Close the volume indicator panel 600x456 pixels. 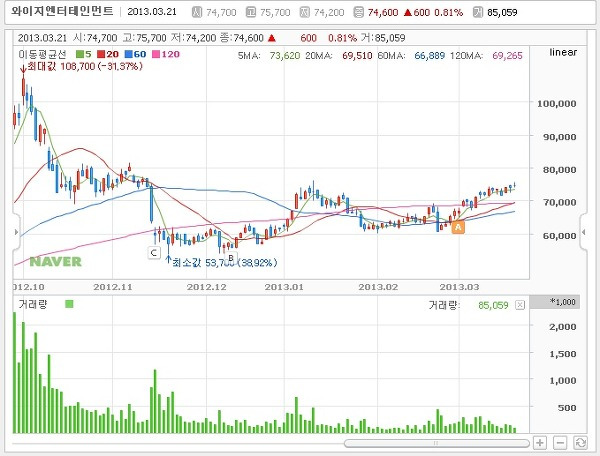[x=520, y=305]
